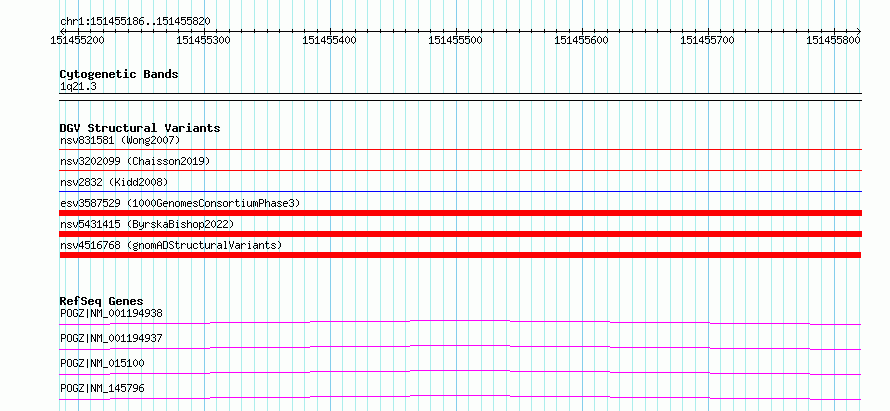This screenshot has width=890, height=411.
Task: Click the thin red line under nsv3202099
Action: point(460,170)
